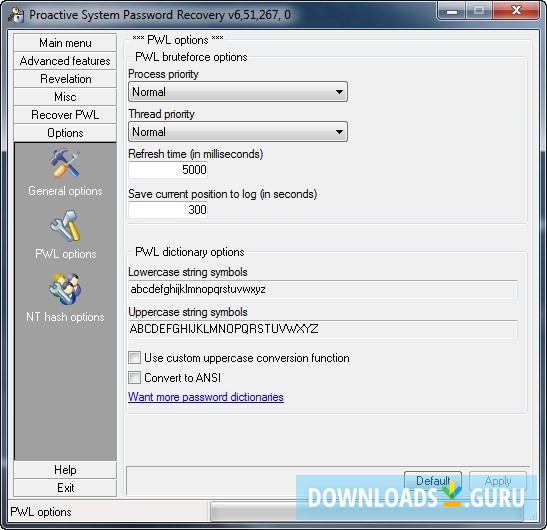547x530 pixels.
Task: Click the 'General options' label text
Action: [65, 191]
